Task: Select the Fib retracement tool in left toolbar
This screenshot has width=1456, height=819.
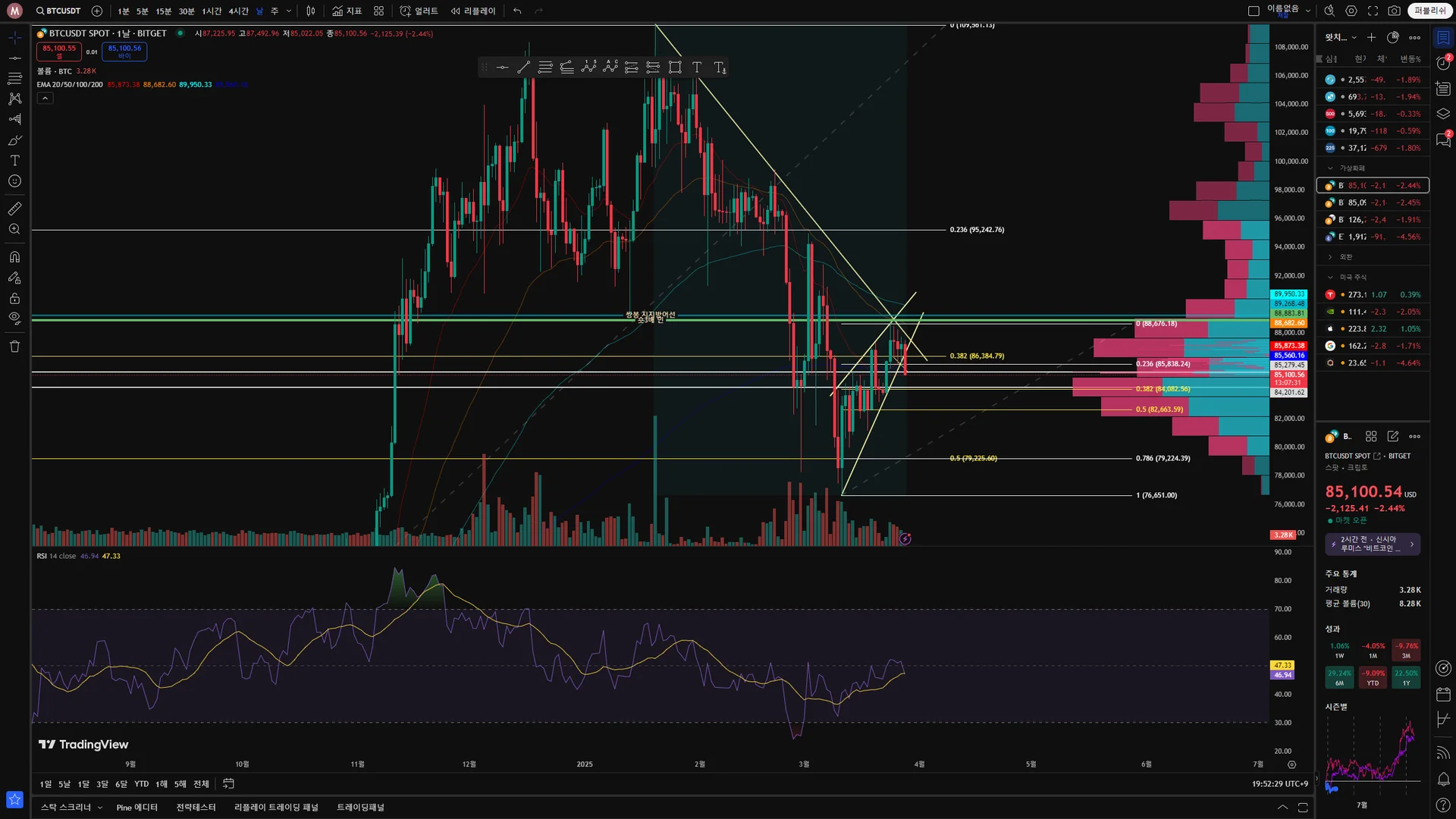Action: point(14,78)
